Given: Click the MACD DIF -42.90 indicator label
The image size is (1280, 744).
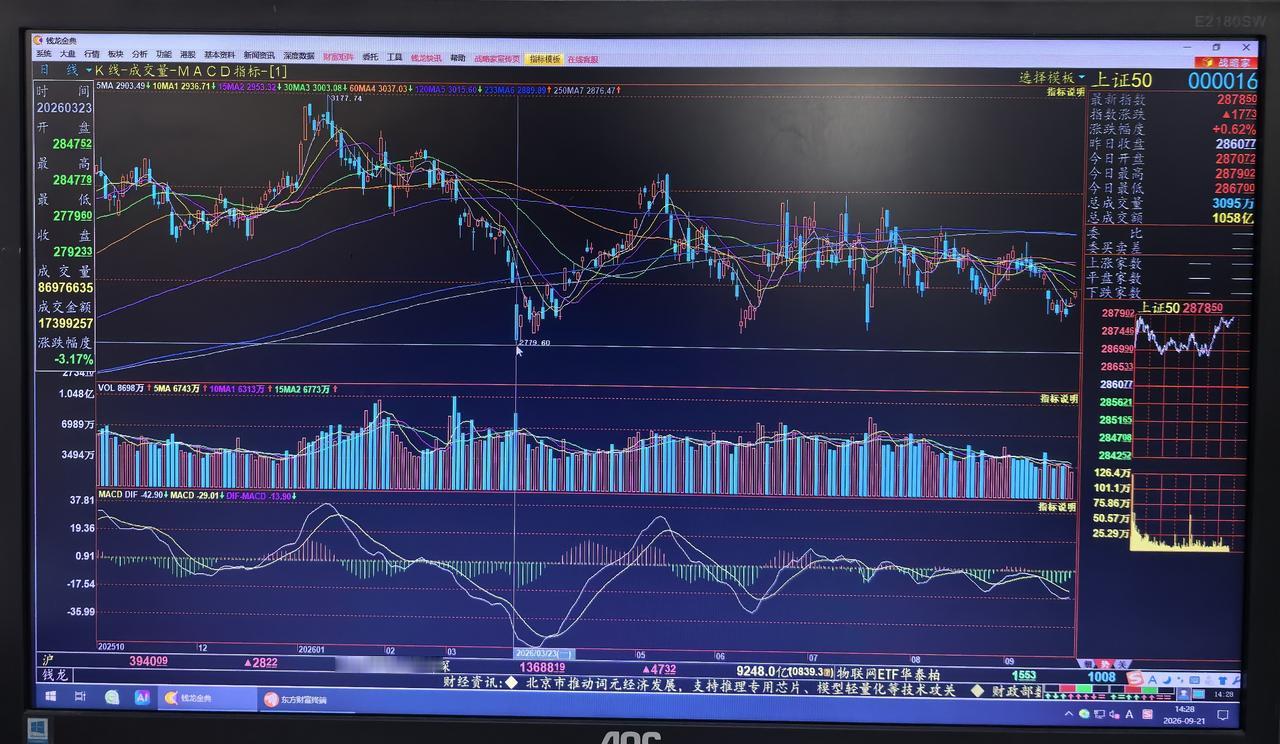Looking at the screenshot, I should (131, 495).
